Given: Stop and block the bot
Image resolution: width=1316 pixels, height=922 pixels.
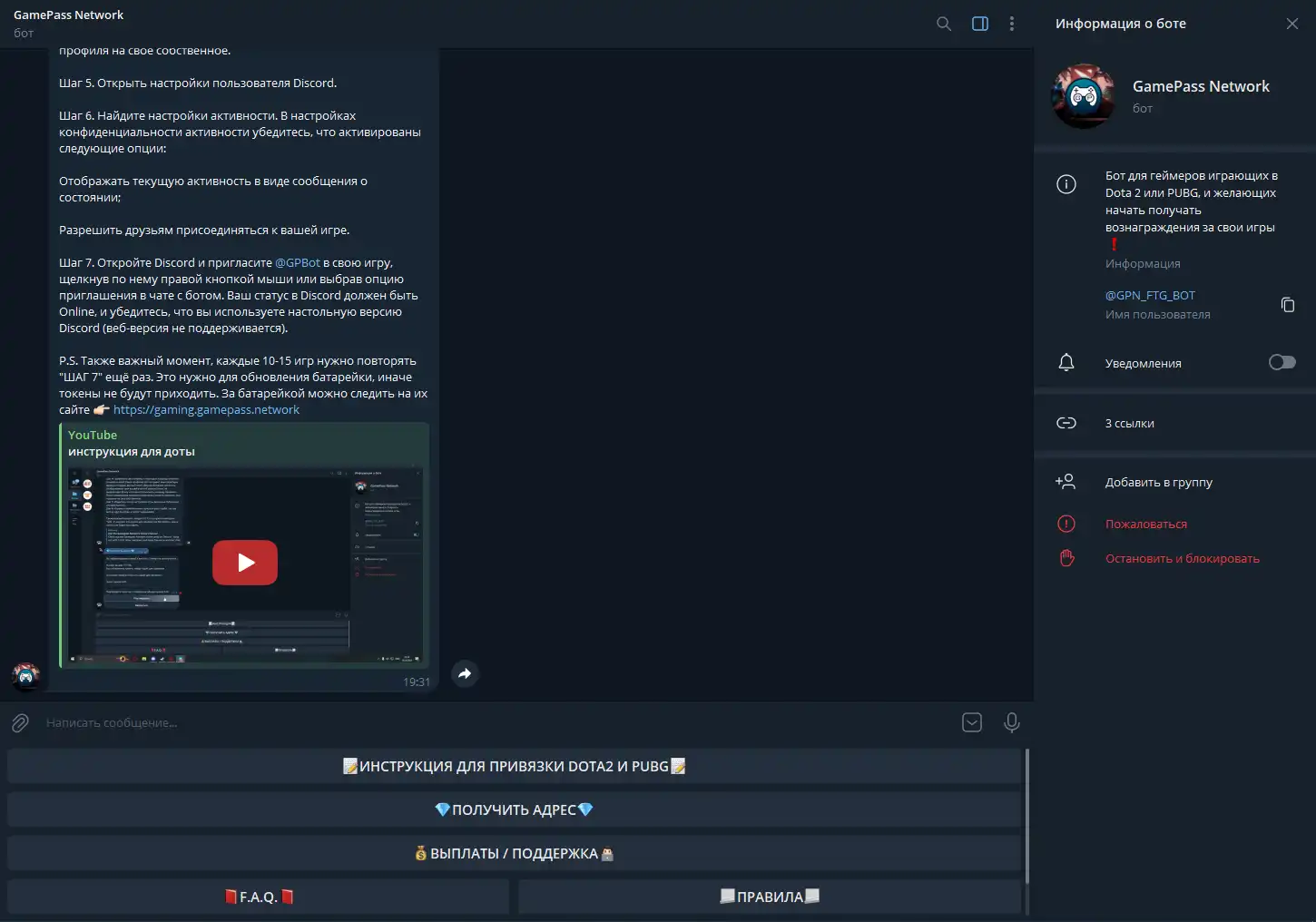Looking at the screenshot, I should [1175, 558].
